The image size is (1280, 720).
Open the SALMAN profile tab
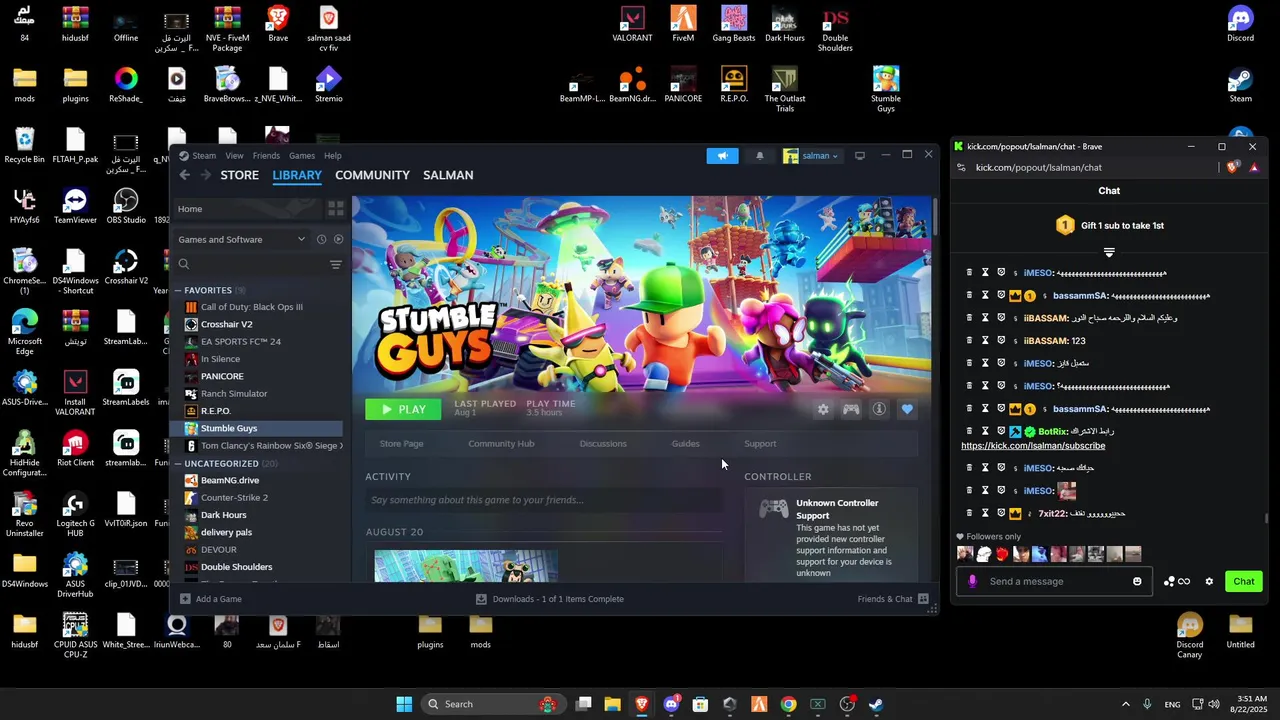coord(448,175)
